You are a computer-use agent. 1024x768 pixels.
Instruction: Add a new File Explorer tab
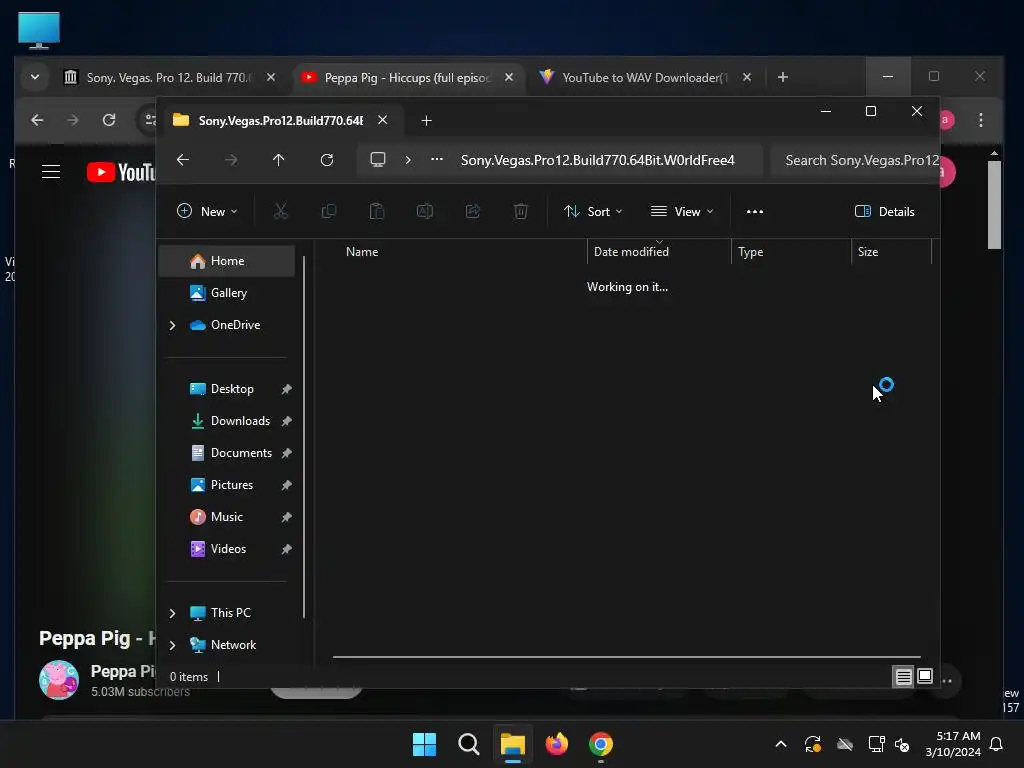pyautogui.click(x=426, y=121)
